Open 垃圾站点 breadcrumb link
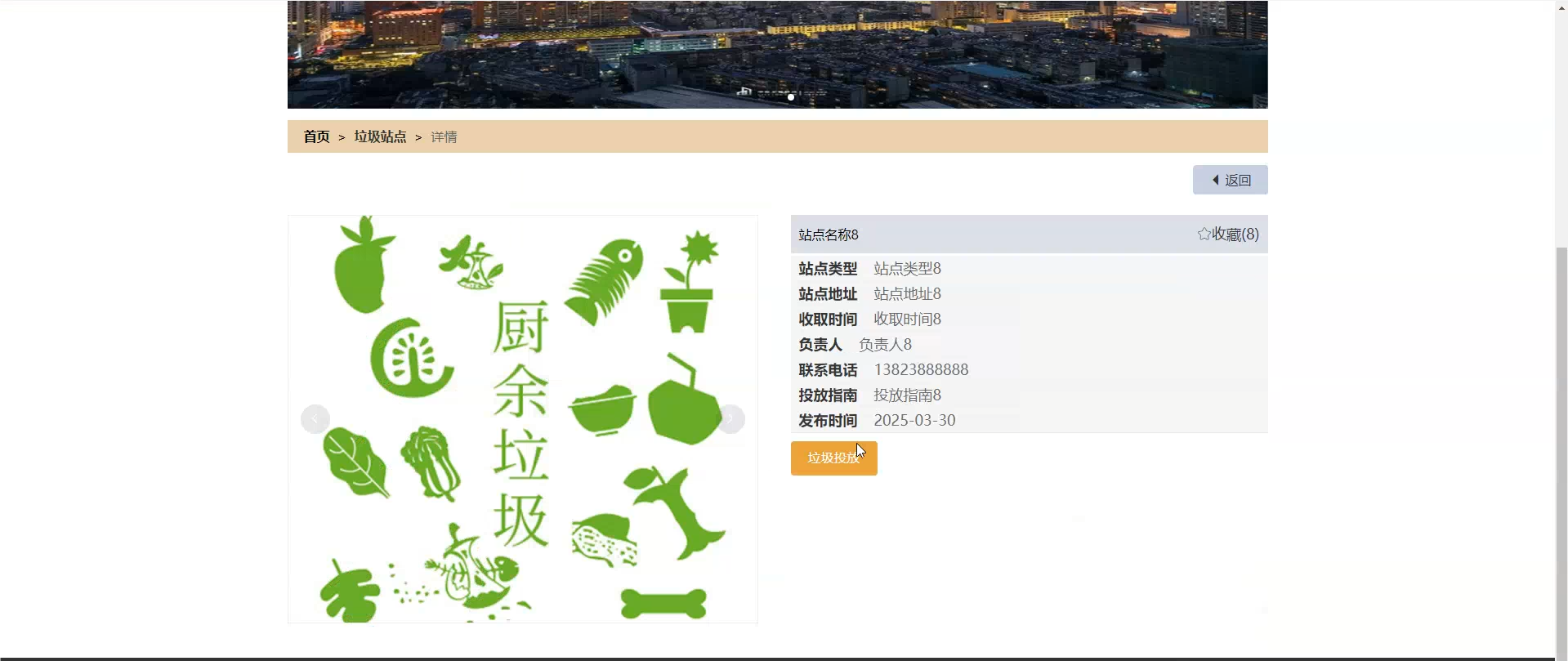 (380, 136)
